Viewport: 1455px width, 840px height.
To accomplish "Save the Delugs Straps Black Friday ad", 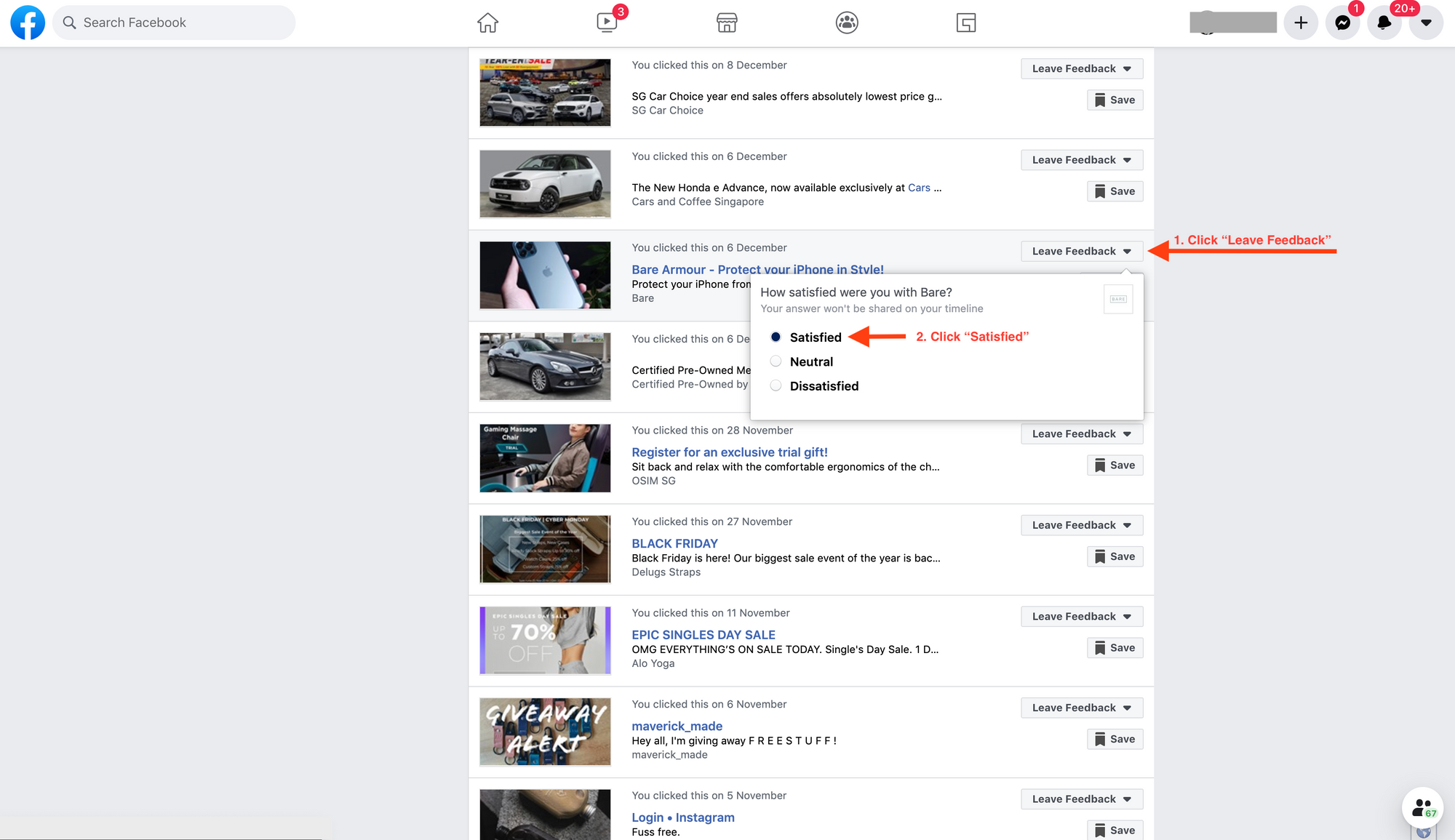I will (1115, 556).
